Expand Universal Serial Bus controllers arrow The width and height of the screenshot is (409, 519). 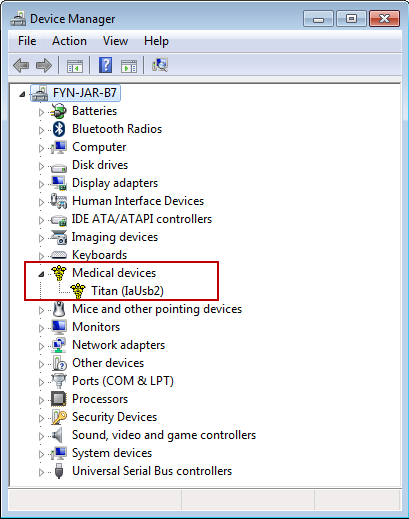(41, 472)
